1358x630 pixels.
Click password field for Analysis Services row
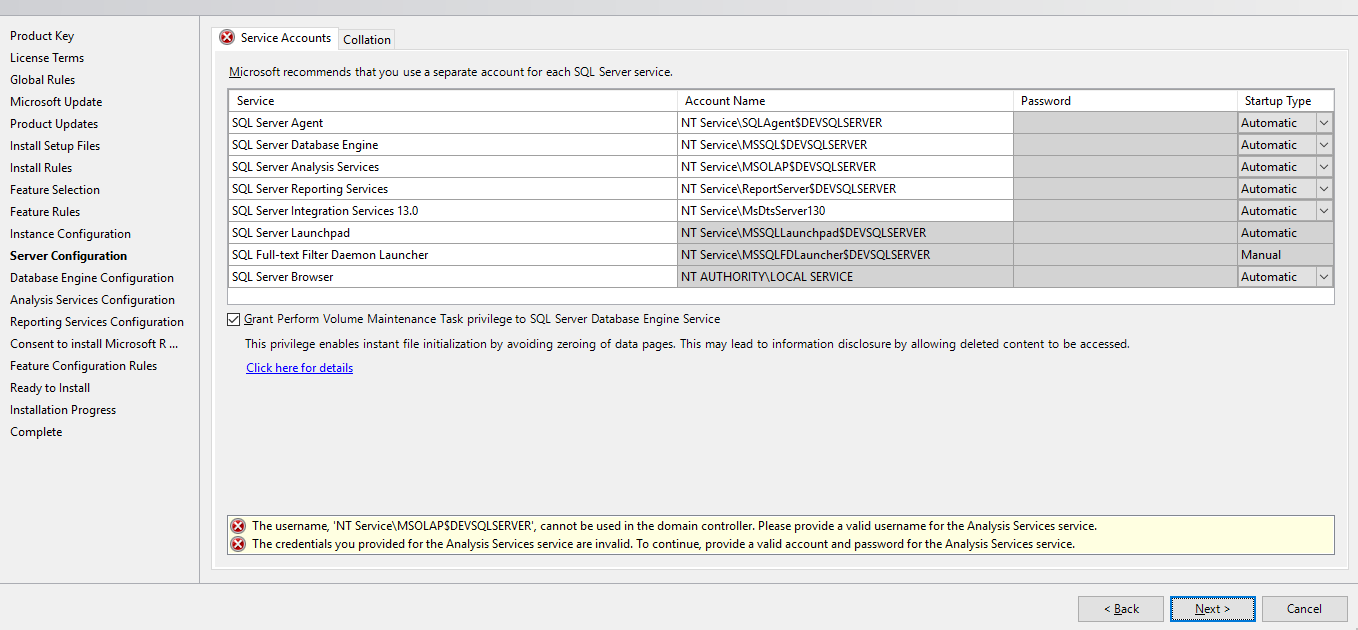[1125, 167]
